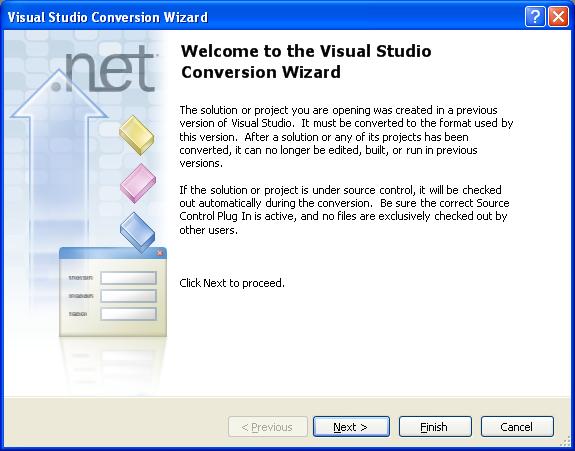Click the Welcome heading text
575x451 pixels.
(306, 61)
